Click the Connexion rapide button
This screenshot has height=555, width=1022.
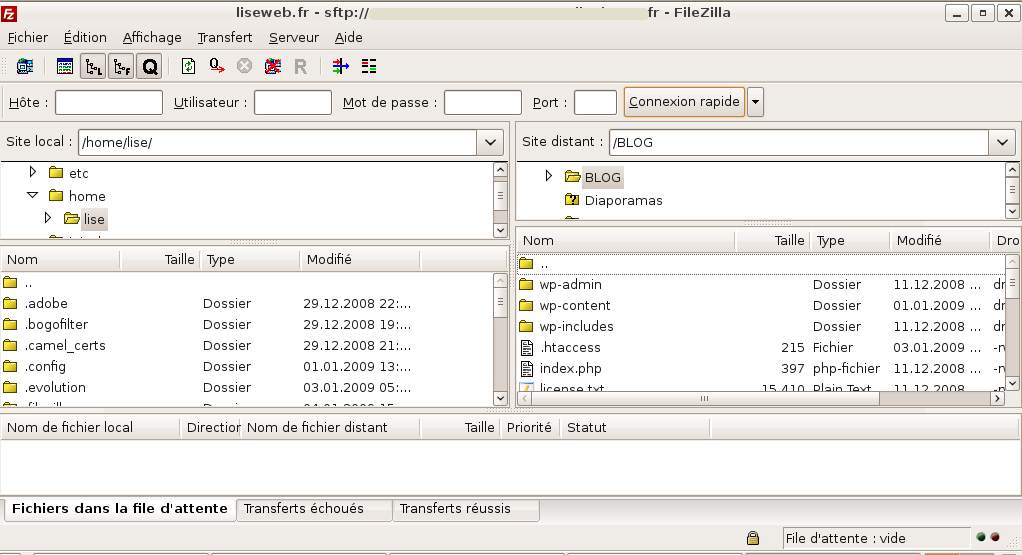[x=684, y=102]
